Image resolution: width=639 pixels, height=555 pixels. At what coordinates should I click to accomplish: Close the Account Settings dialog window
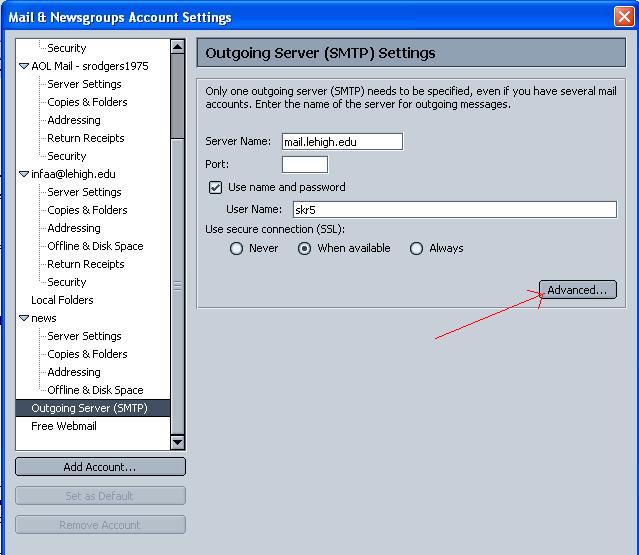coord(622,16)
